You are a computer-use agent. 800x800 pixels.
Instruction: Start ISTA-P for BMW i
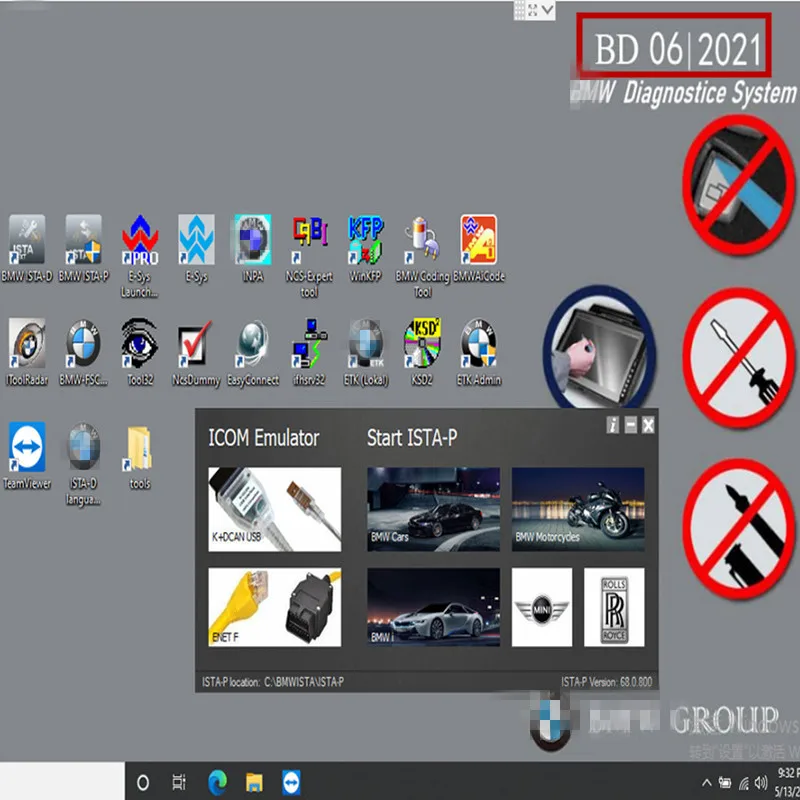tap(433, 607)
